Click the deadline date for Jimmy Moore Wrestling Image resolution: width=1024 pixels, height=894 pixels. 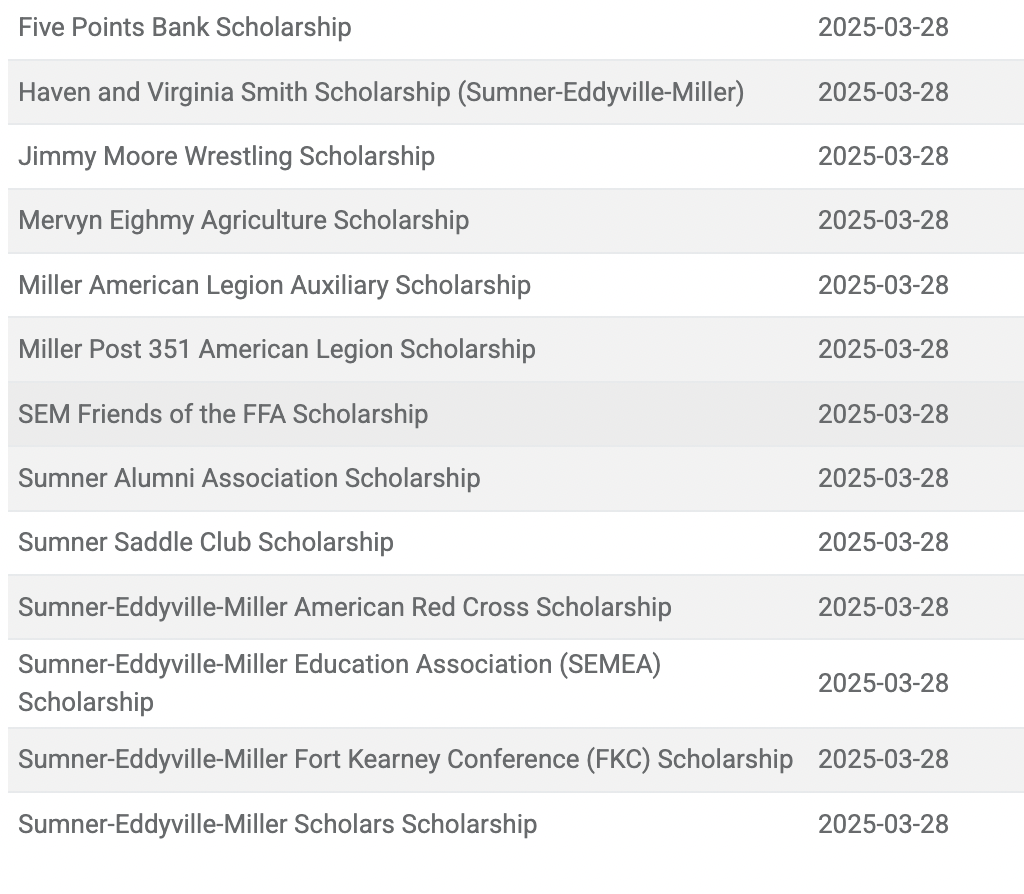(883, 157)
